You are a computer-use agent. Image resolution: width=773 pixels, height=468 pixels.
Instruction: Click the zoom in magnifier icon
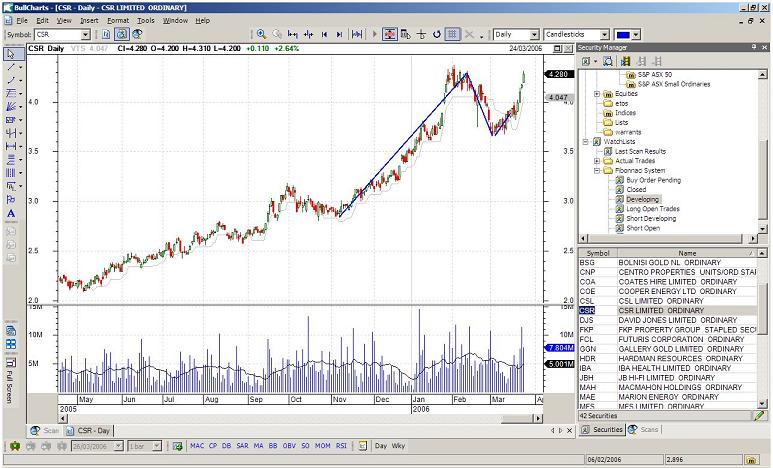[x=261, y=34]
